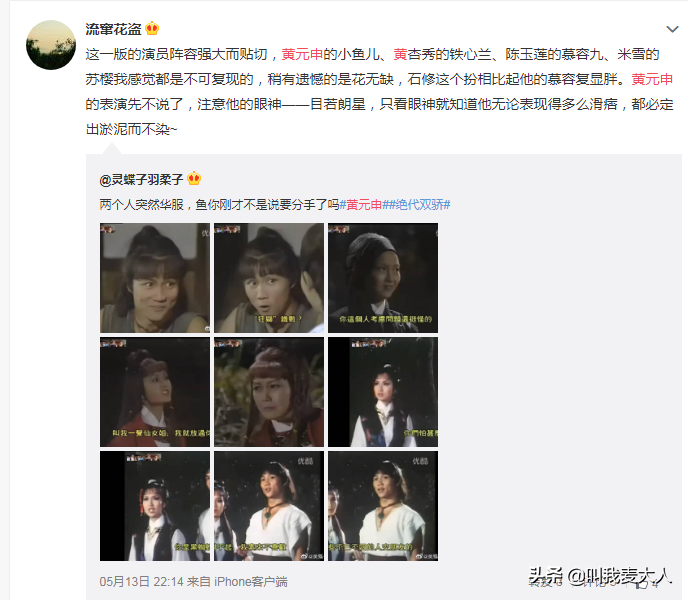Screen dimensions: 688x600
Task: Open the @灵蝶子羽柔子 username link
Action: (x=141, y=179)
